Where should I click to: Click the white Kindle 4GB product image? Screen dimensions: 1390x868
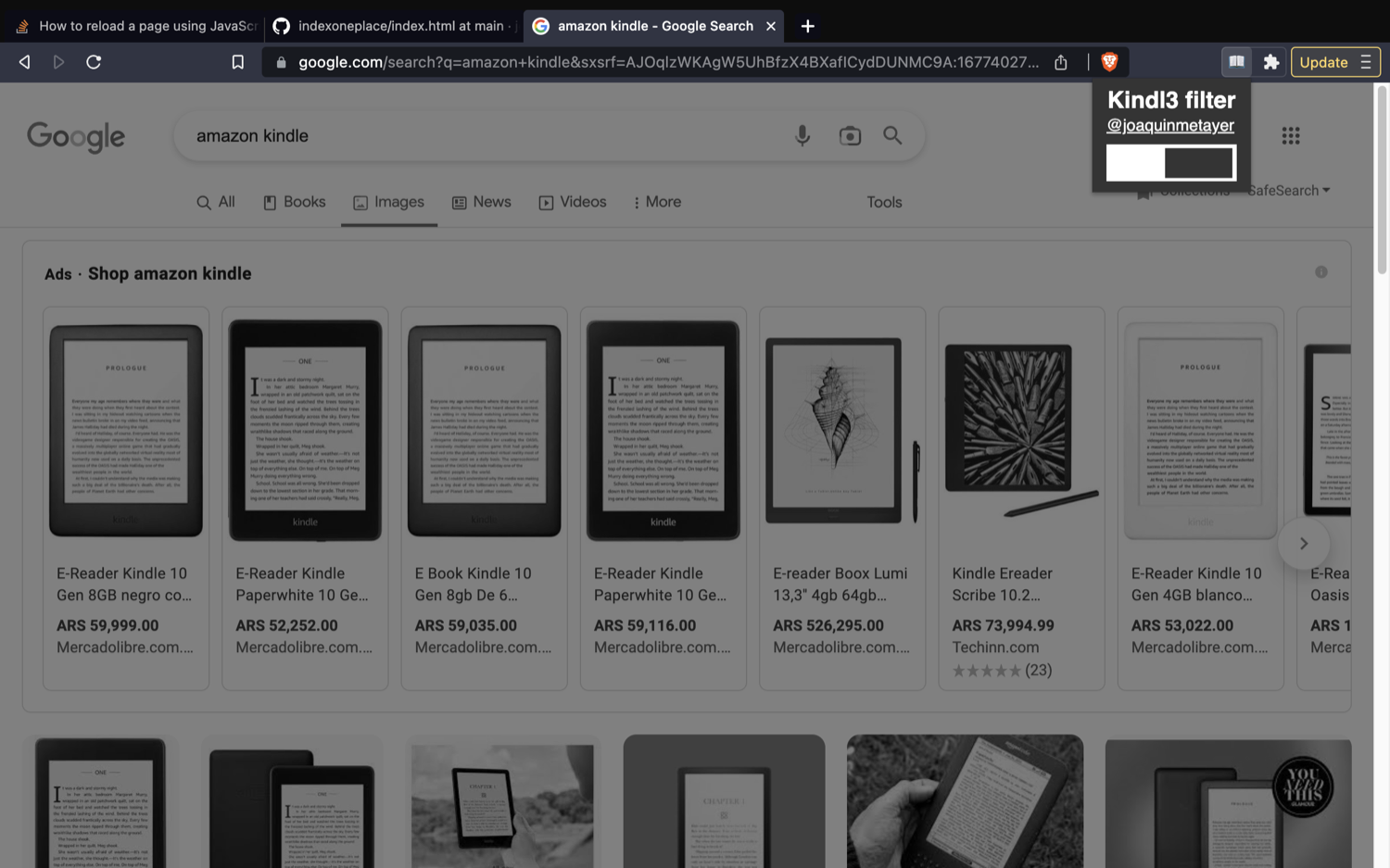pos(1201,431)
